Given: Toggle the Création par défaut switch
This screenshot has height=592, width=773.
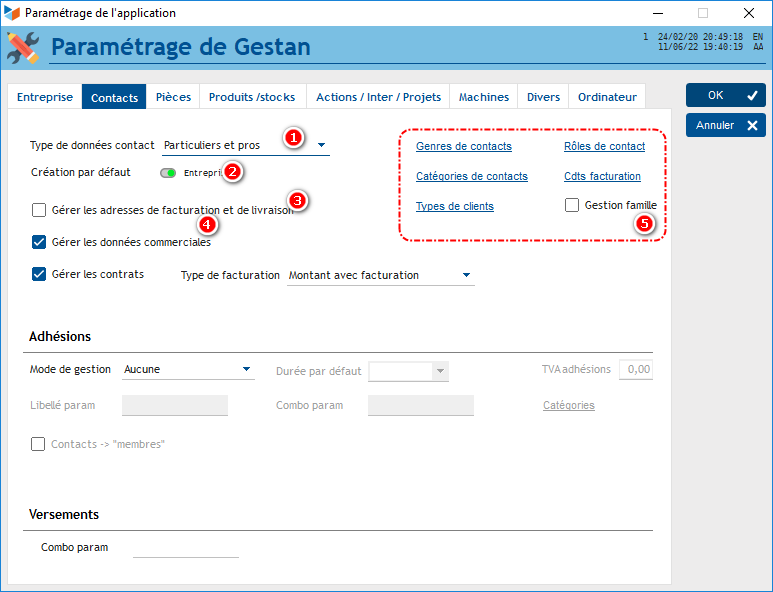Looking at the screenshot, I should (x=168, y=173).
